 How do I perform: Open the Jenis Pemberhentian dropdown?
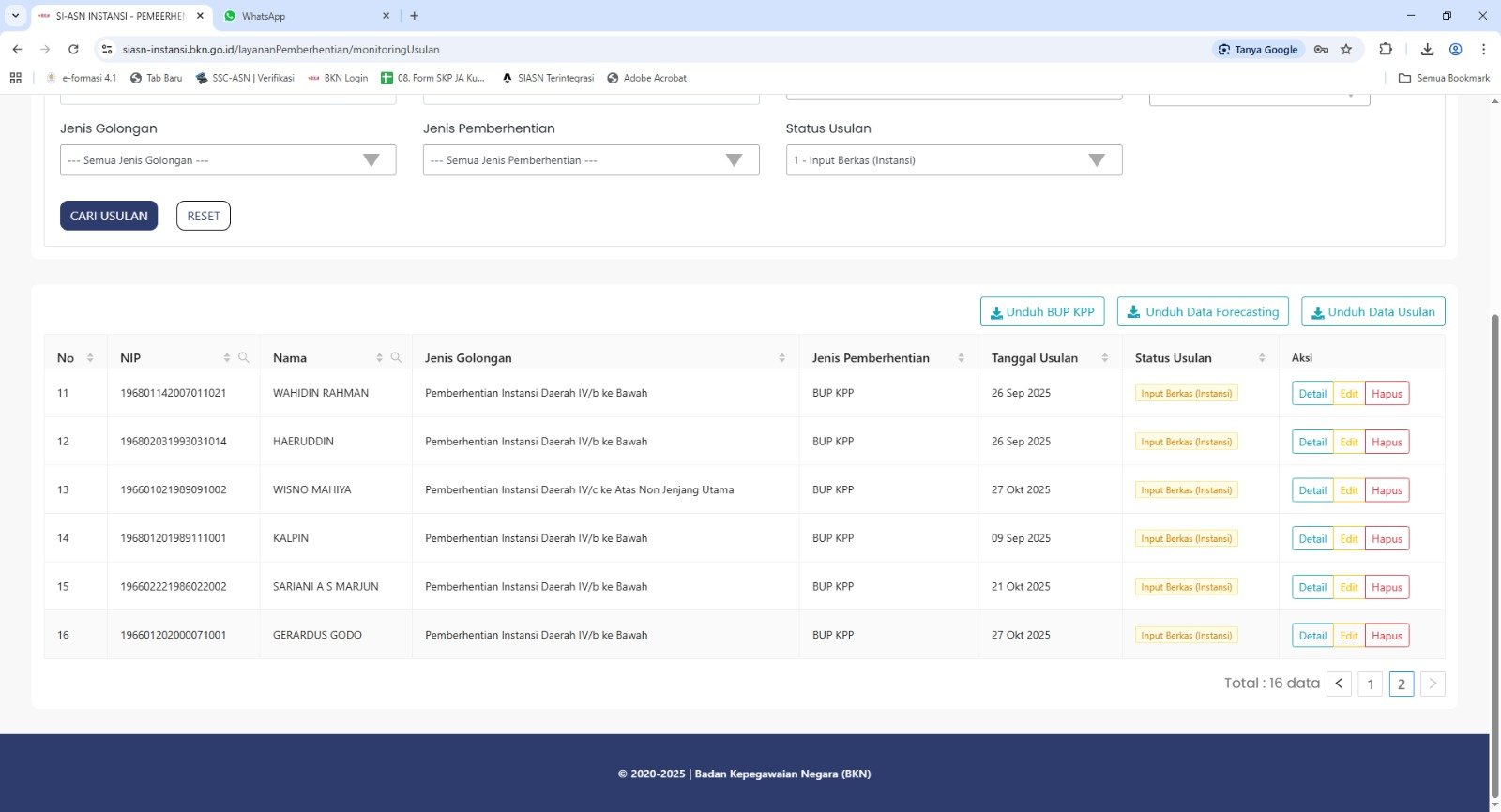coord(591,160)
